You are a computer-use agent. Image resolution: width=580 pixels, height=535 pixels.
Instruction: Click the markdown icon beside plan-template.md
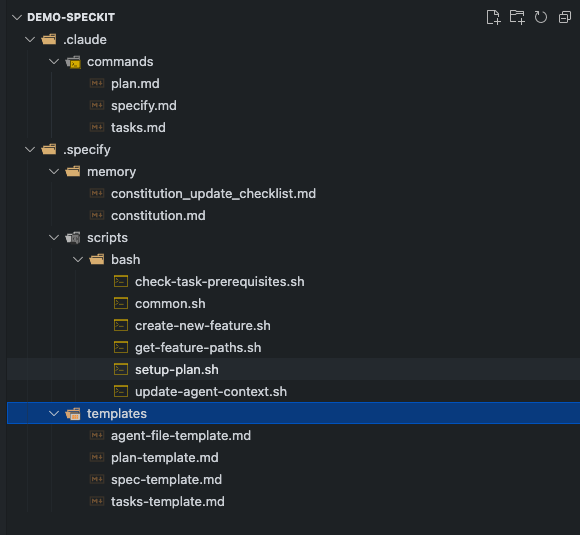[x=97, y=457]
